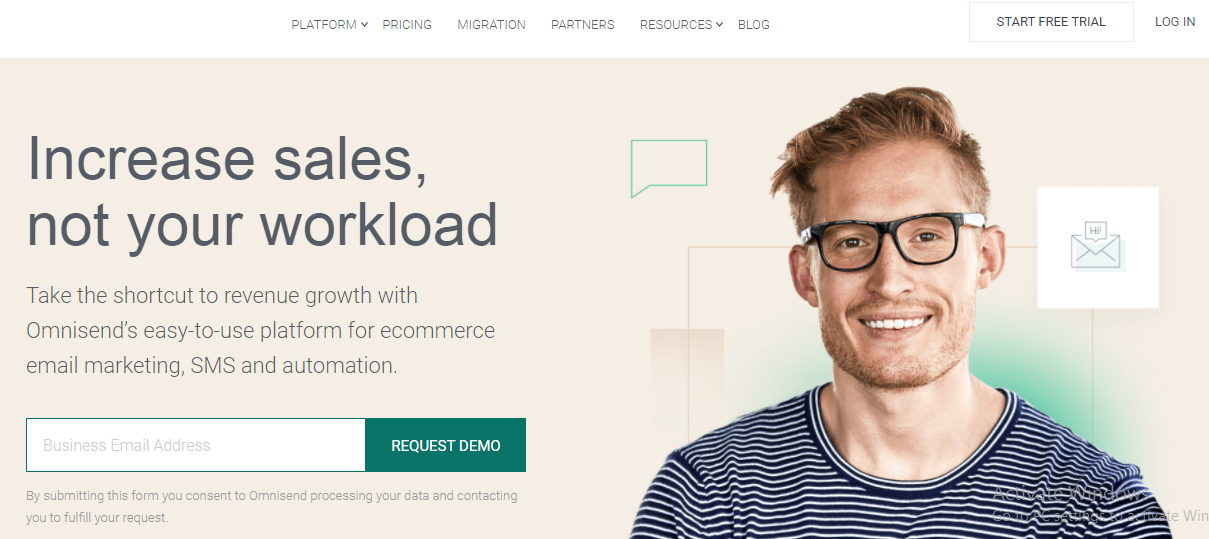Click the Start Free Trial button
1209x539 pixels.
pyautogui.click(x=1051, y=22)
